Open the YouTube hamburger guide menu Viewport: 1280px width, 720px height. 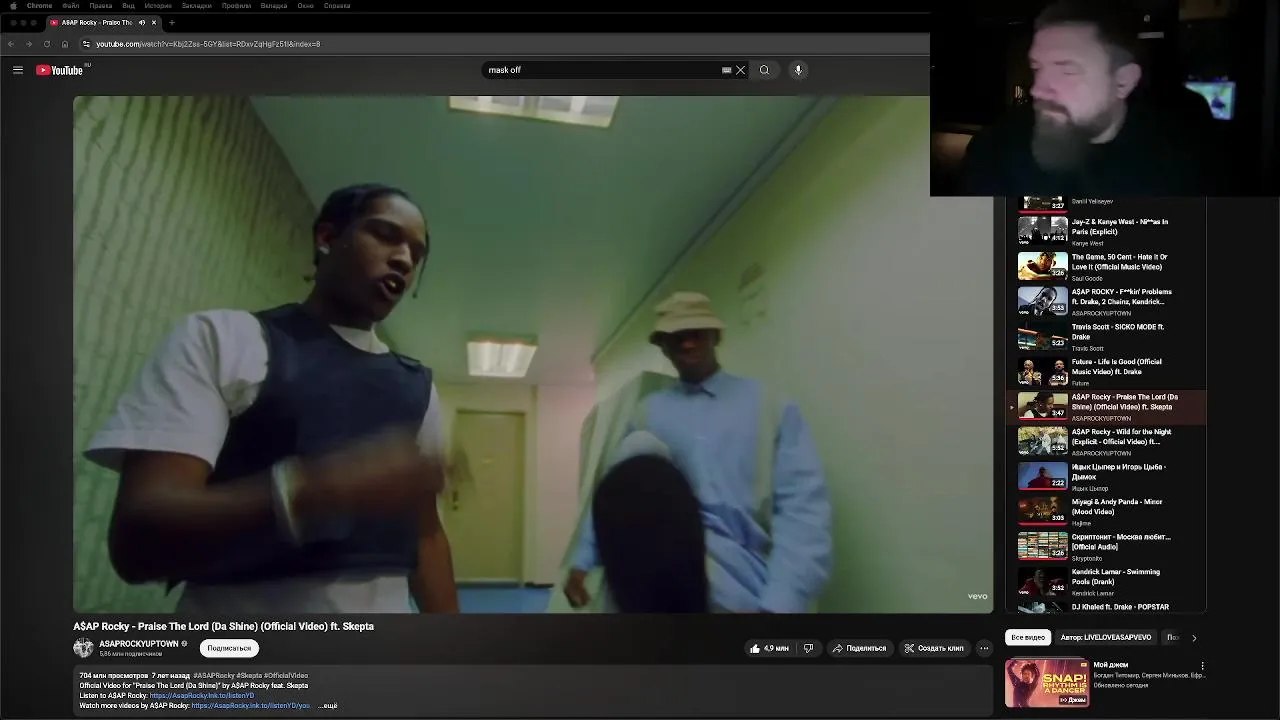[x=18, y=70]
